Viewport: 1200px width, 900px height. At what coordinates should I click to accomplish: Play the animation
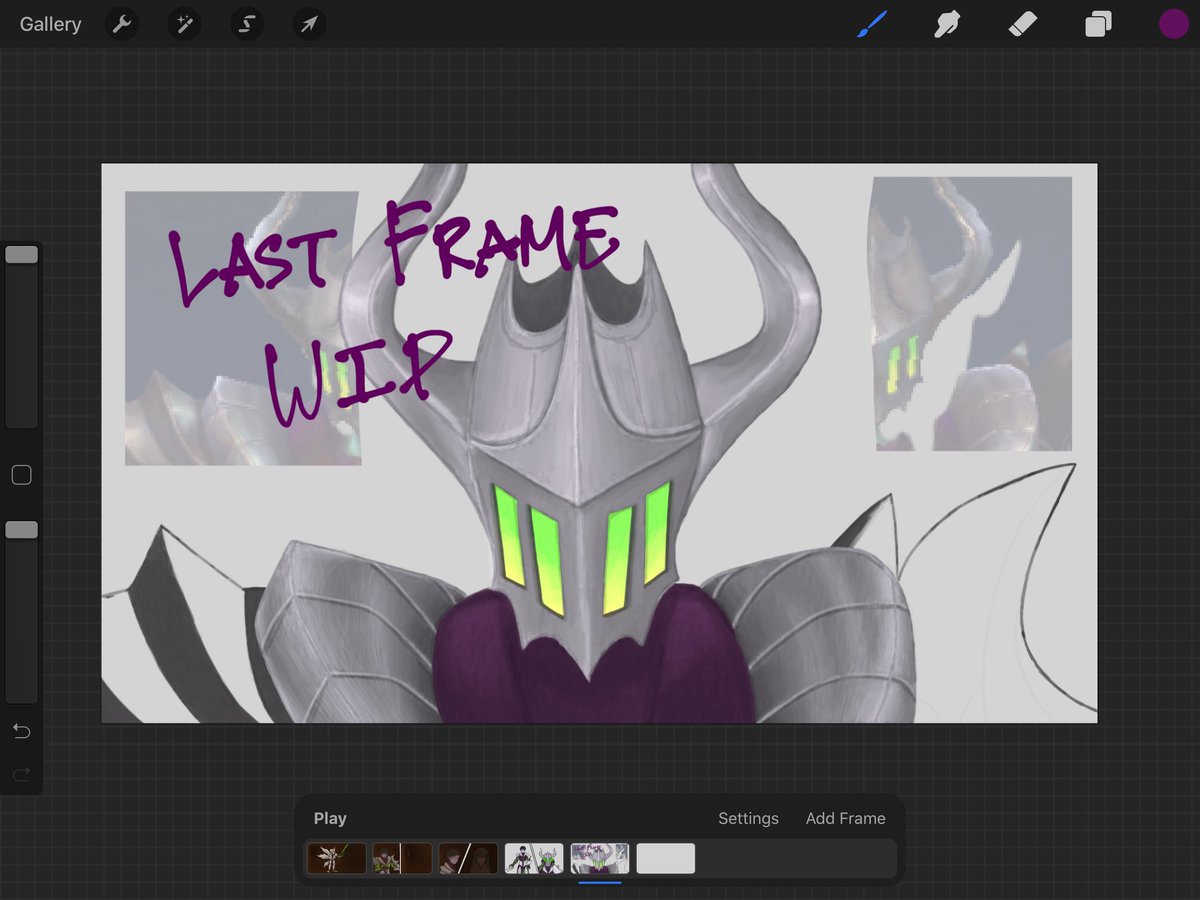tap(330, 818)
